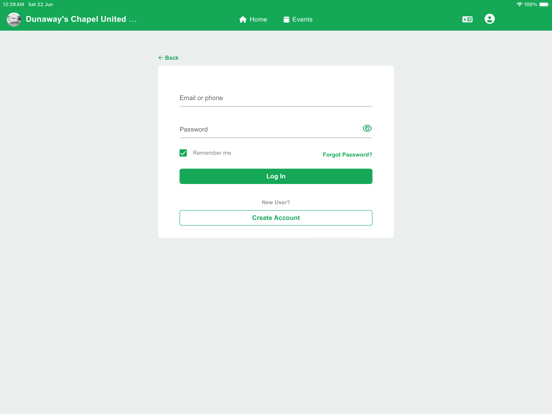552x414 pixels.
Task: Click the Back link
Action: (x=168, y=58)
